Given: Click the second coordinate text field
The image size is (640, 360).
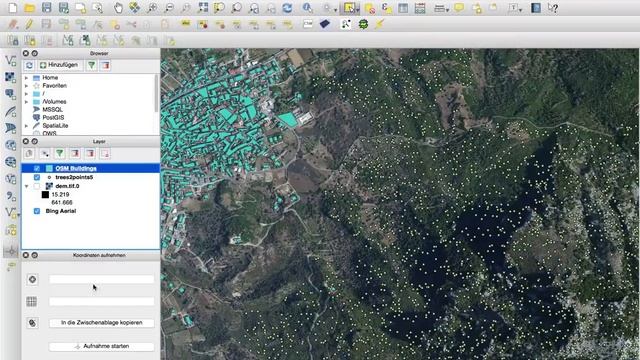Looking at the screenshot, I should pyautogui.click(x=102, y=301).
